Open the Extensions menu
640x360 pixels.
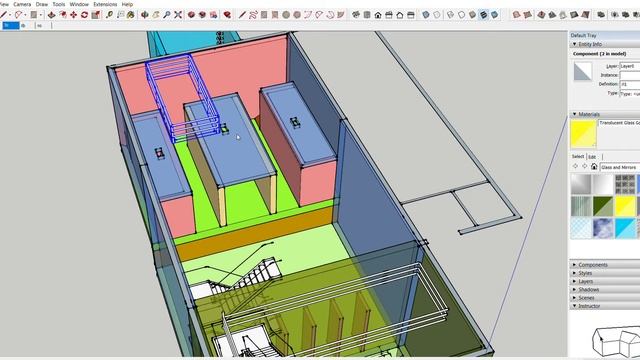coord(105,4)
